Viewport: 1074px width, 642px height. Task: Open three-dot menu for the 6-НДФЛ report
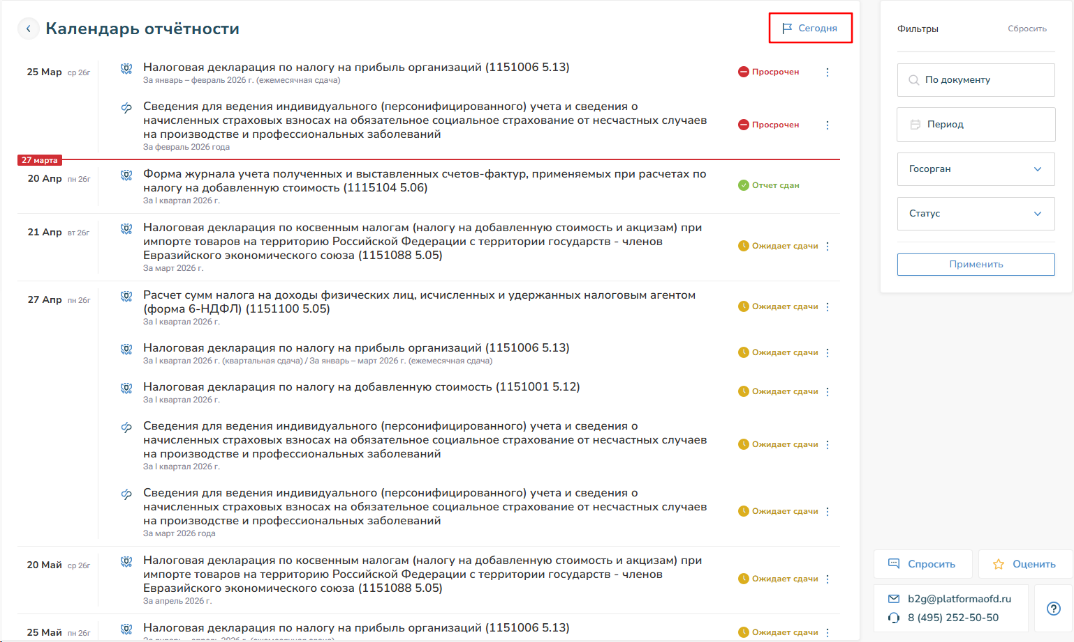point(827,307)
